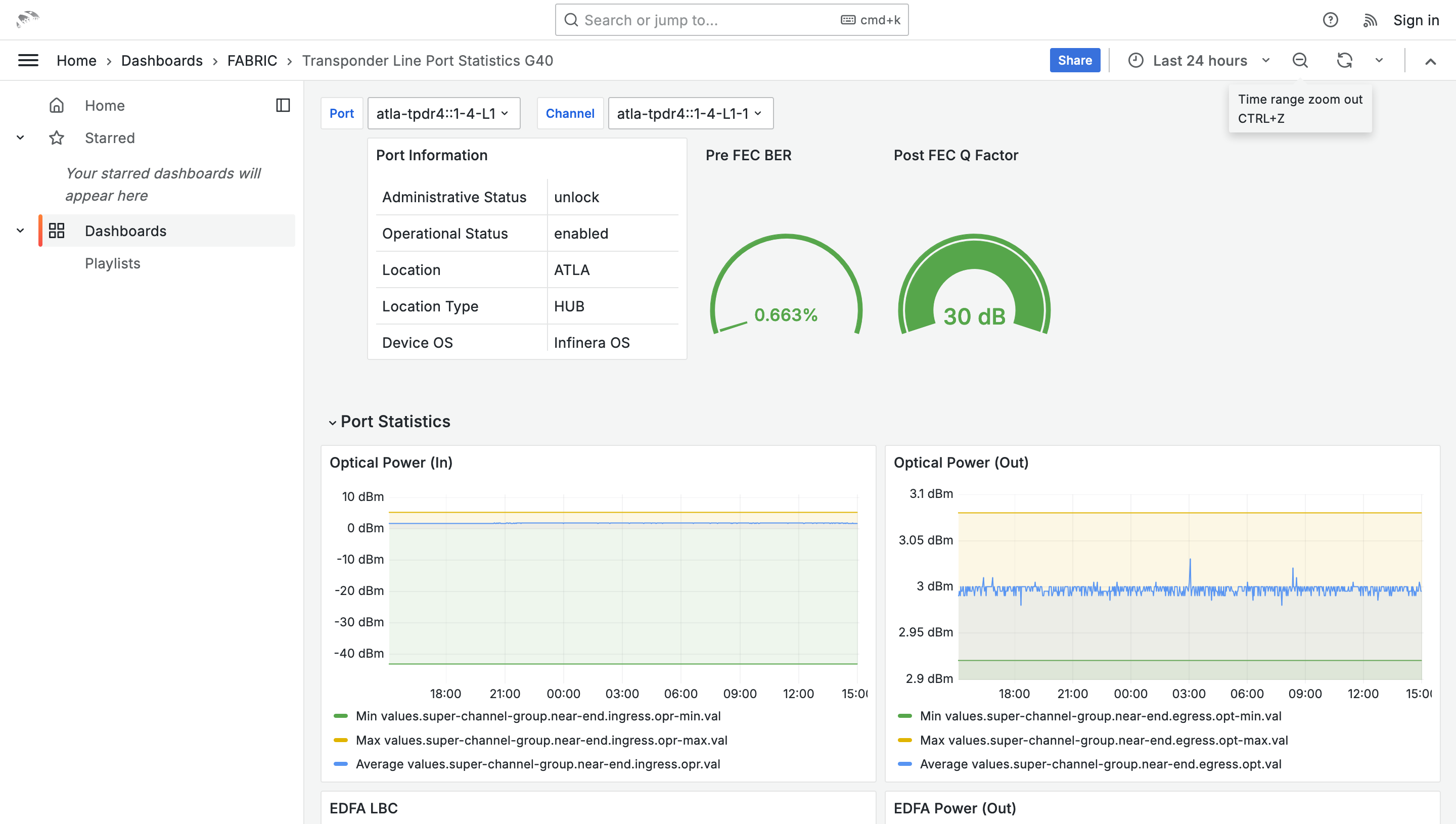The width and height of the screenshot is (1456, 824).
Task: Collapse the Port Statistics row
Action: click(332, 422)
